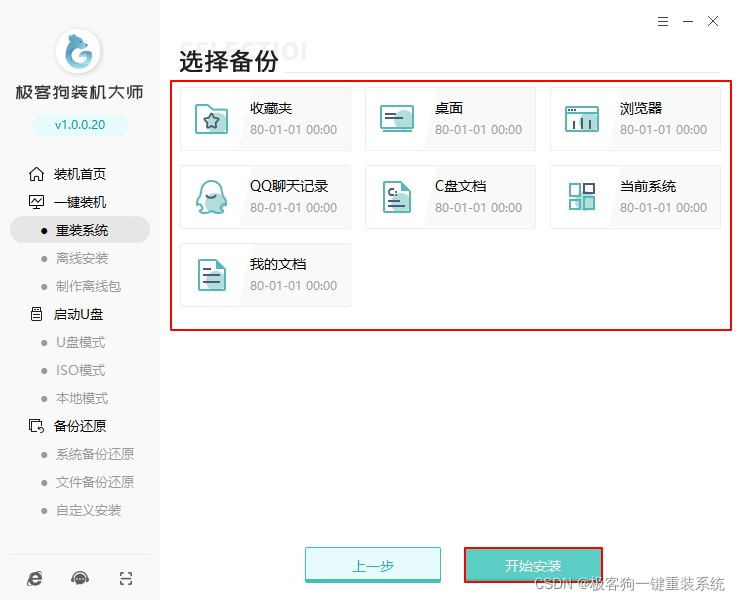Click the 开始安装 start install button
Image resolution: width=740 pixels, height=600 pixels.
click(x=533, y=565)
